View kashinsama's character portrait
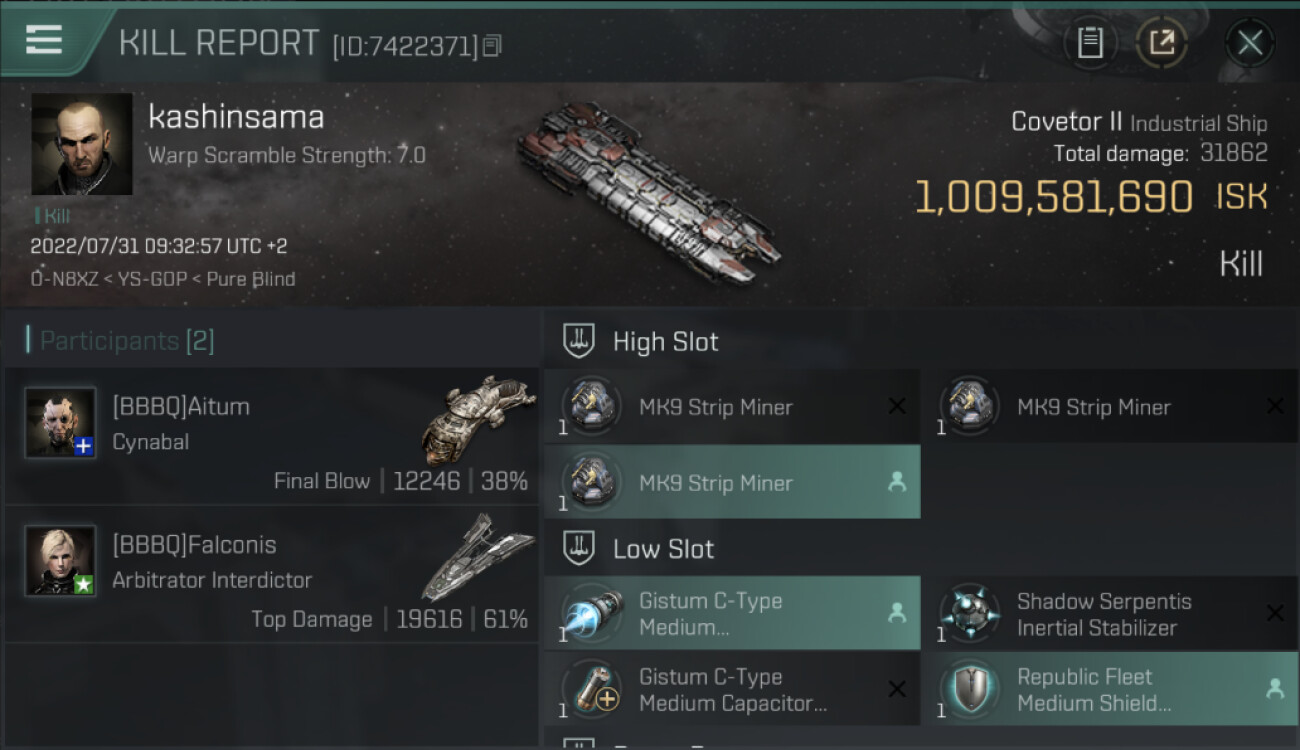Screen dimensions: 1300x750 tap(81, 144)
